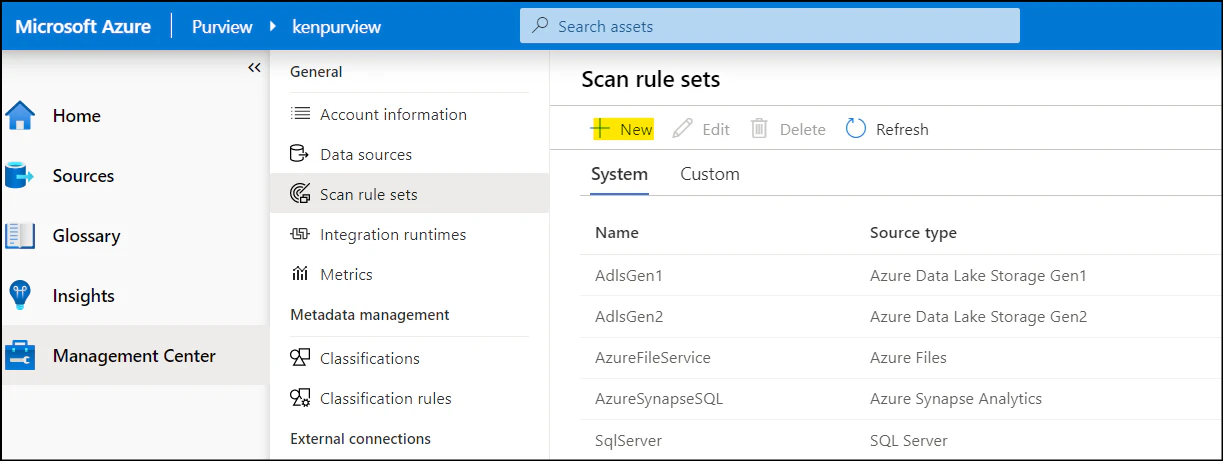Select the AzureFileService rule set
This screenshot has height=461, width=1223.
pyautogui.click(x=653, y=357)
